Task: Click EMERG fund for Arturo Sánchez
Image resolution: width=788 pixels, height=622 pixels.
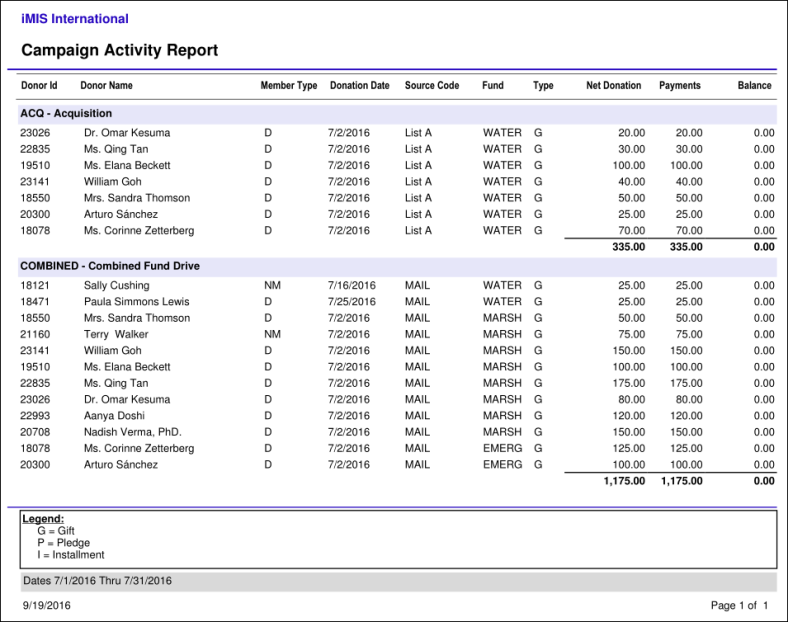Action: coord(503,465)
